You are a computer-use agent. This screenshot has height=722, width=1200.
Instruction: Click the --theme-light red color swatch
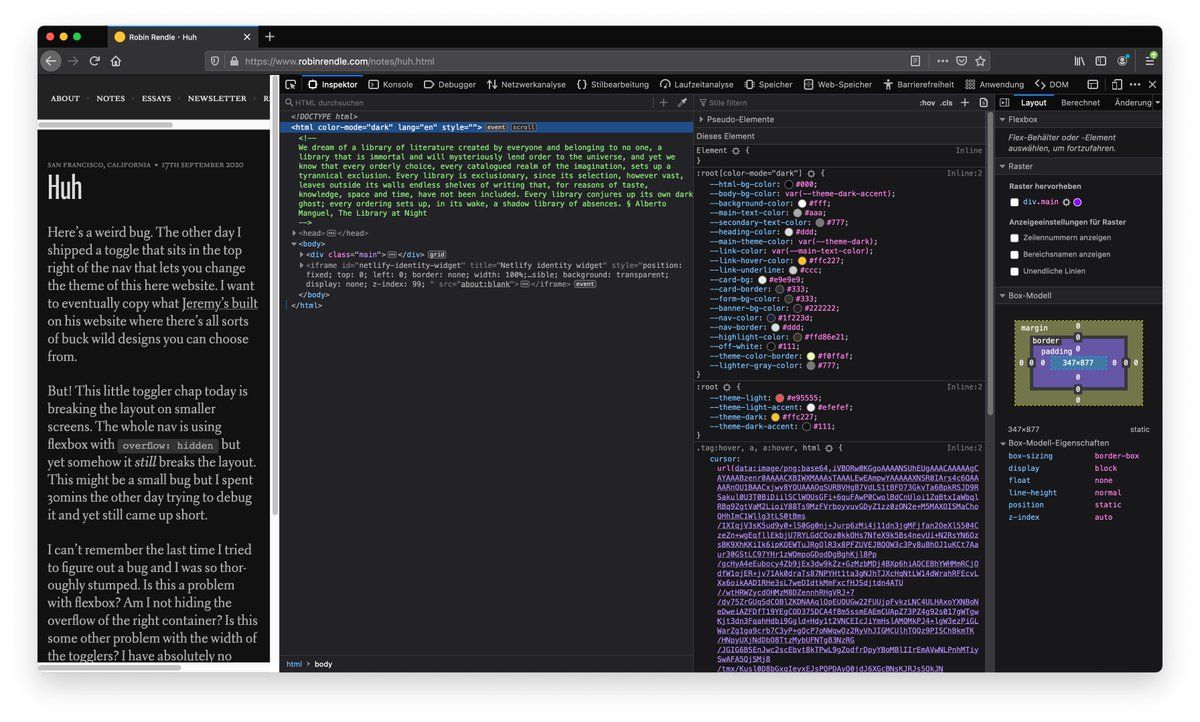tap(781, 398)
